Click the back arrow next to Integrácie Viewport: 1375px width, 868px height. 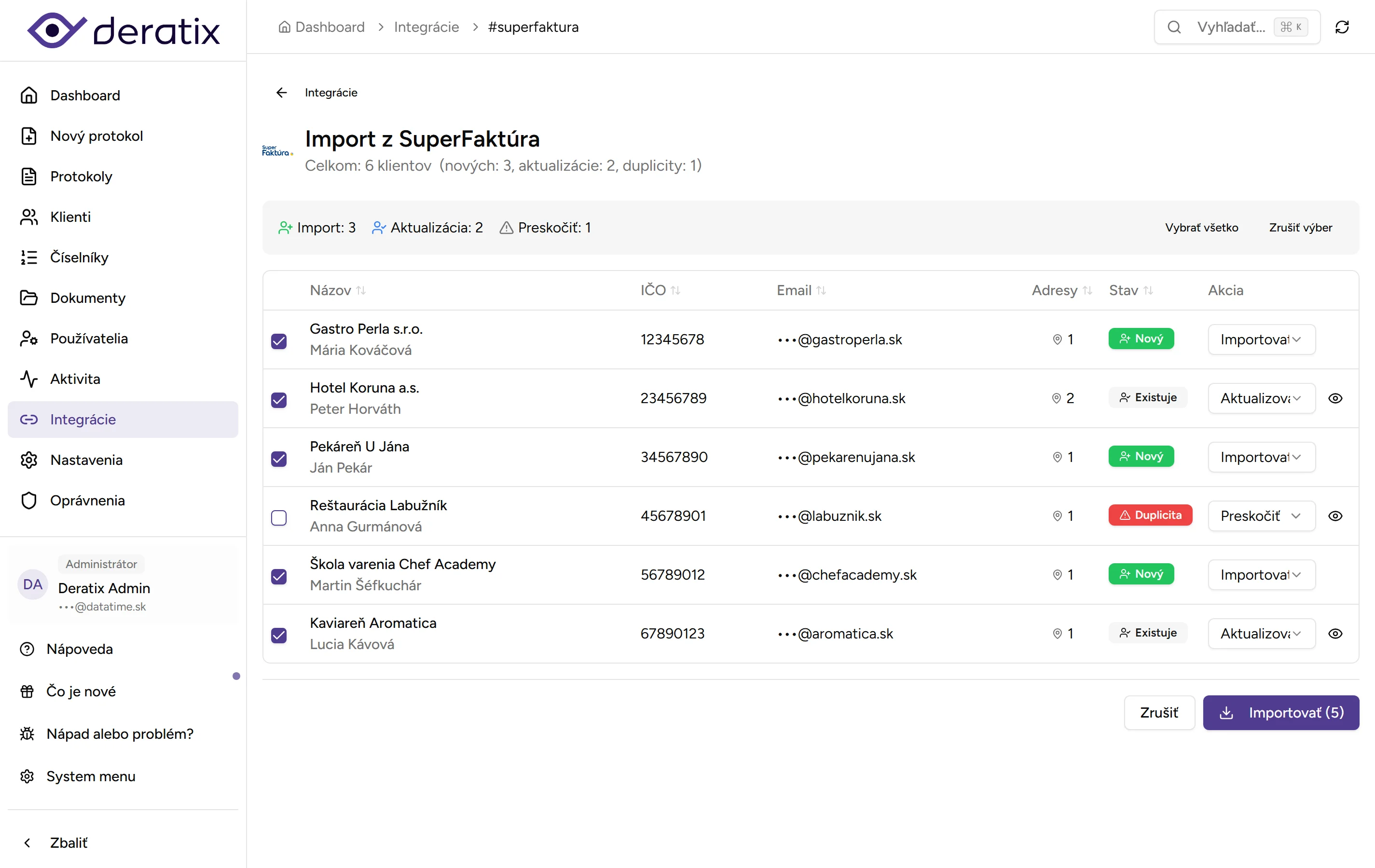click(x=281, y=93)
